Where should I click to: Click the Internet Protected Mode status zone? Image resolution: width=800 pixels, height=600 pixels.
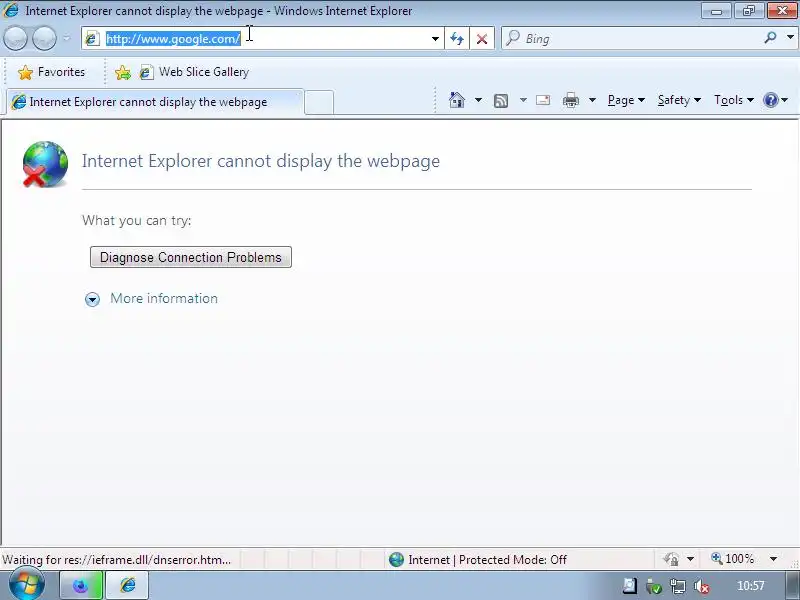pos(478,560)
